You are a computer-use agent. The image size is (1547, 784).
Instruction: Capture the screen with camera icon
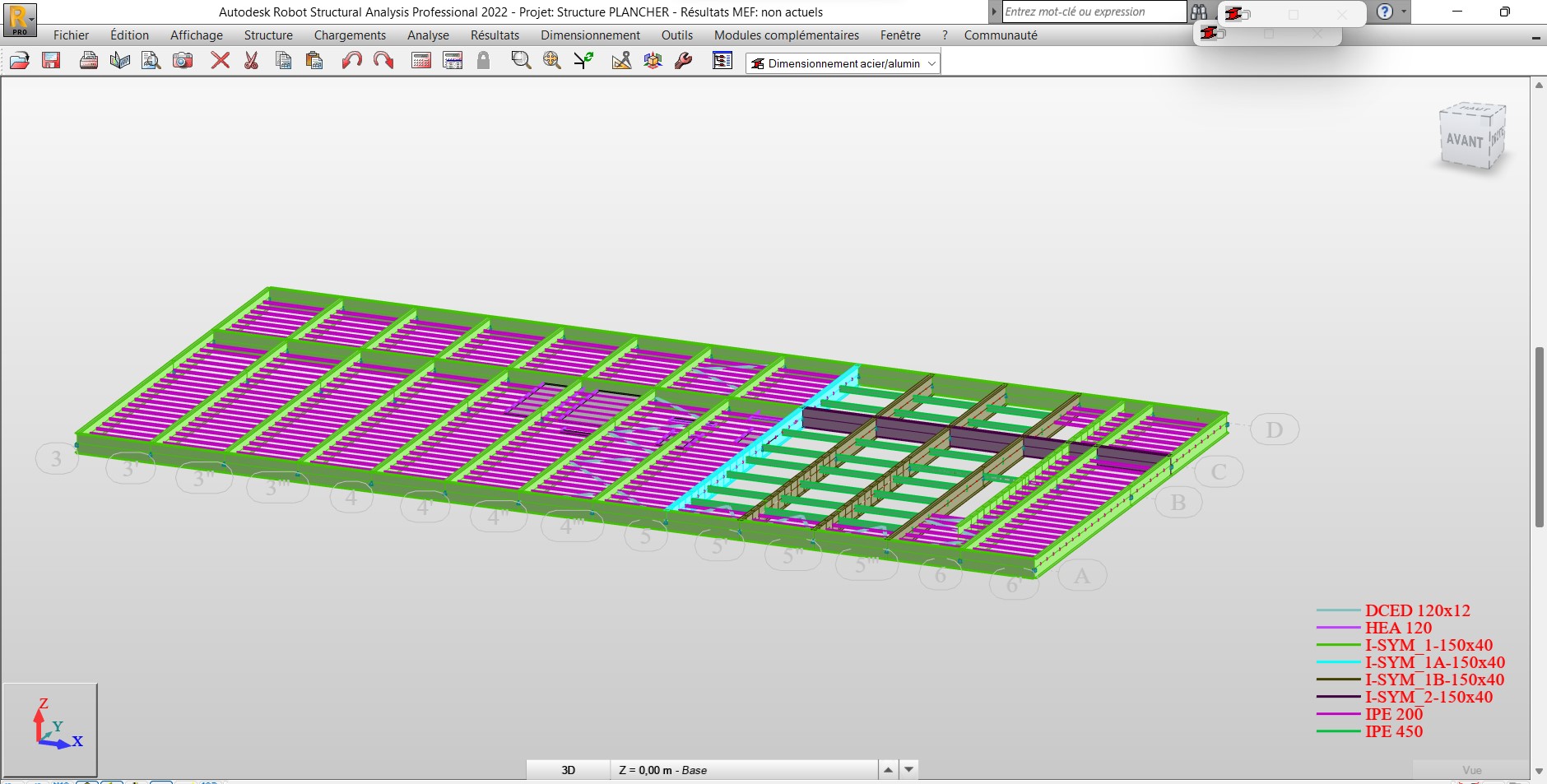pyautogui.click(x=183, y=61)
